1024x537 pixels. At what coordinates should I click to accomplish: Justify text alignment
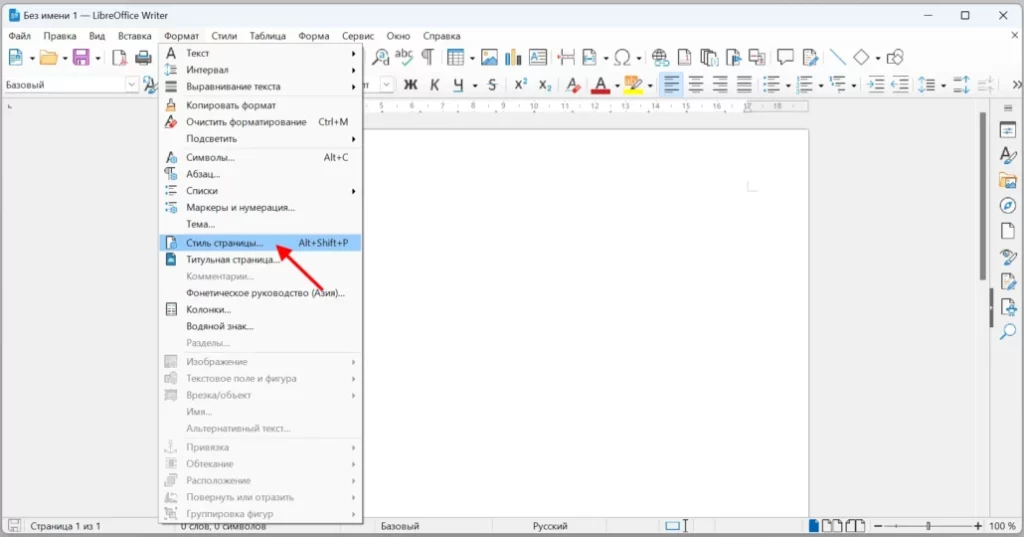point(744,84)
